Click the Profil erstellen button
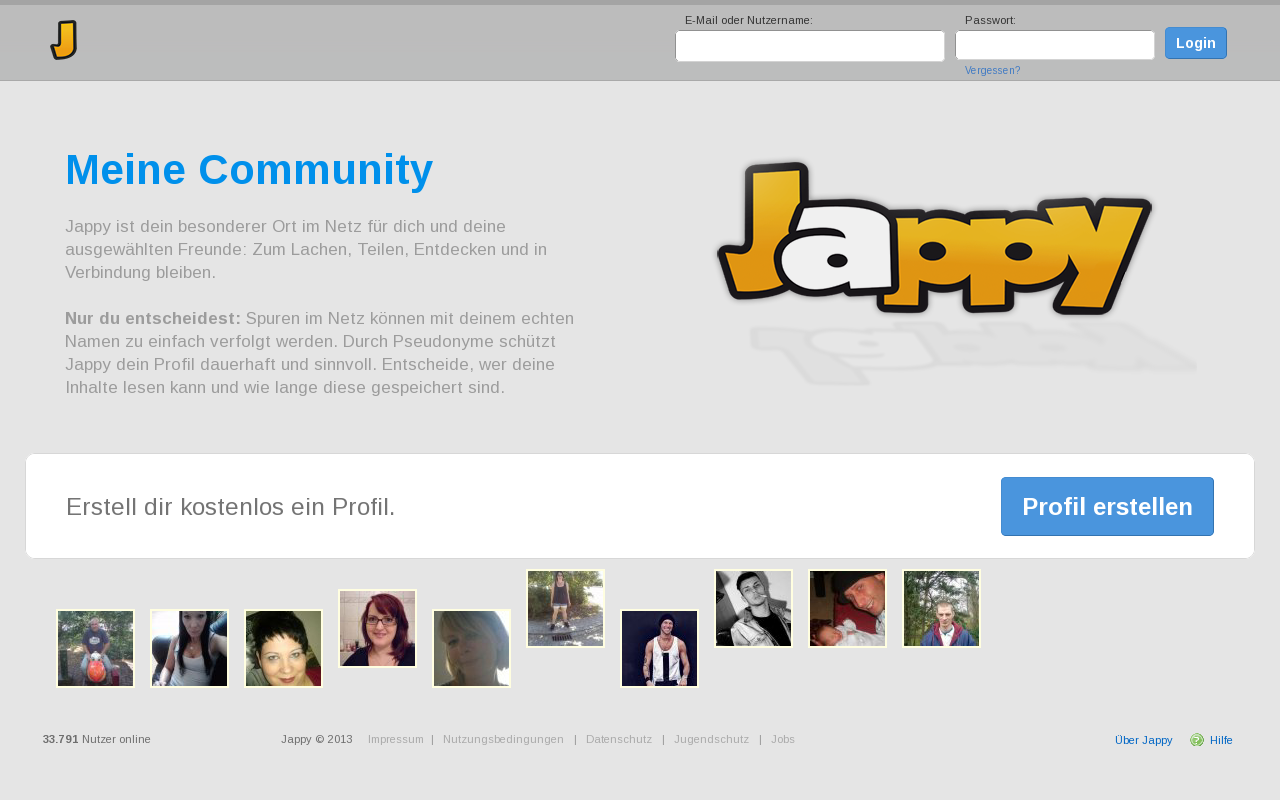 (1107, 506)
